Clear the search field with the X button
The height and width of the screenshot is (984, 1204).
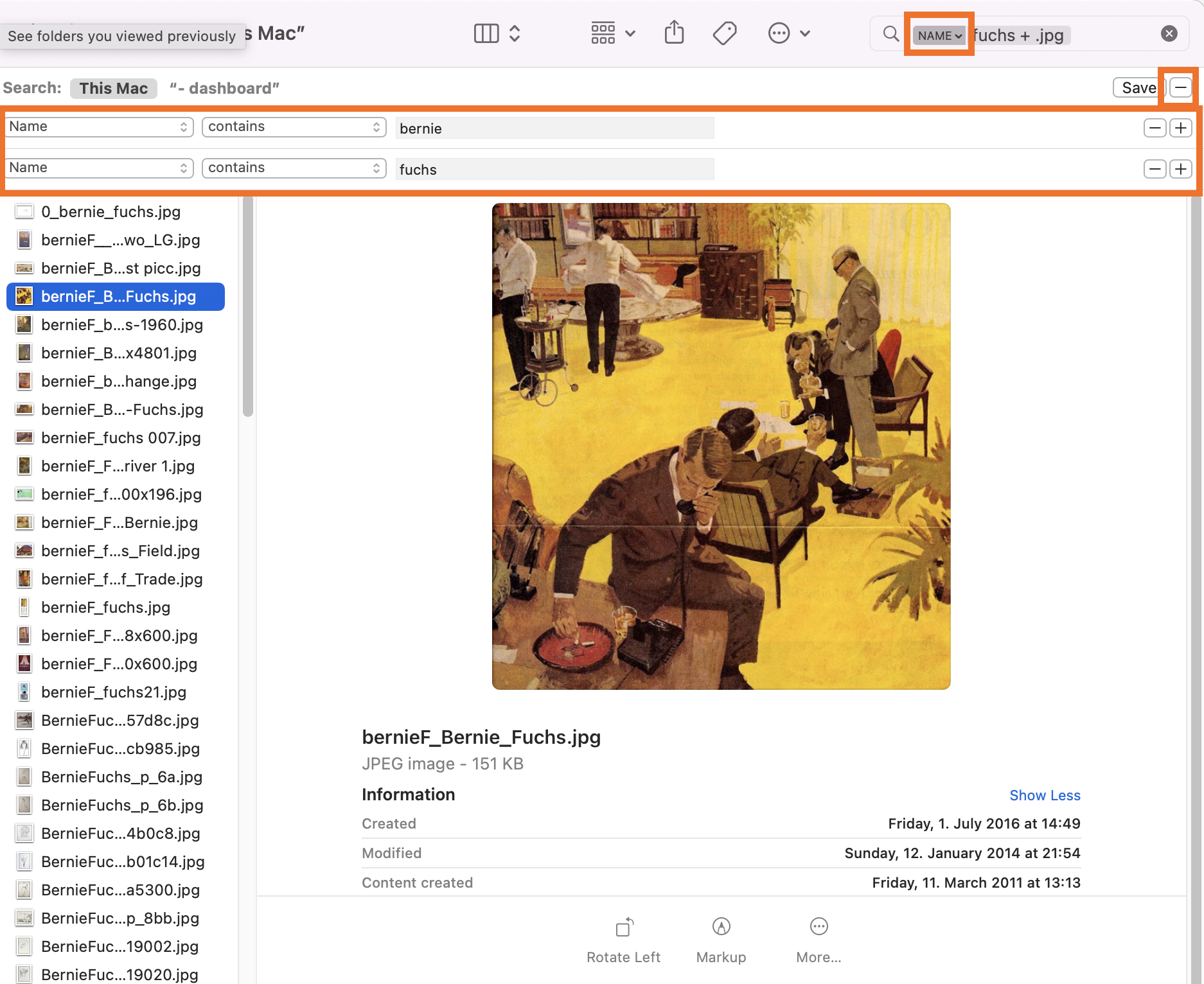coord(1169,33)
